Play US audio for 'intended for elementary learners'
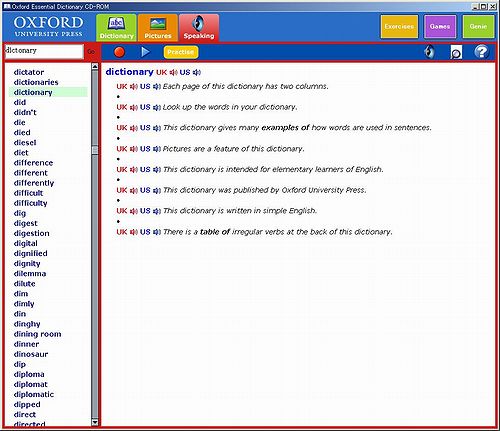The height and width of the screenshot is (431, 500). [x=157, y=170]
